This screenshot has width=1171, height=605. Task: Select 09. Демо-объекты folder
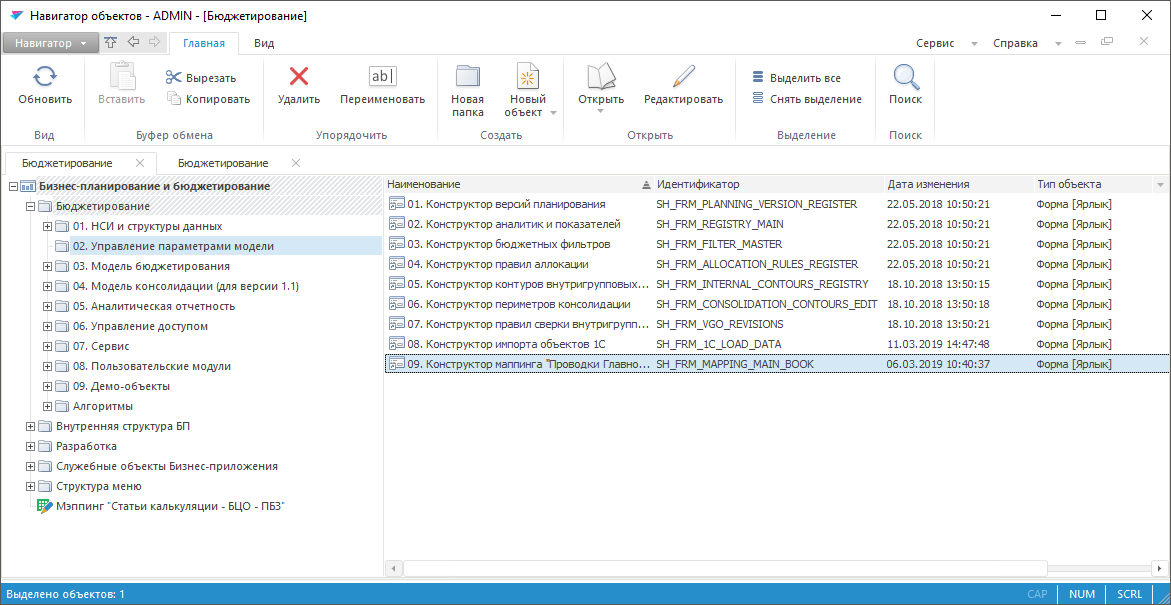coord(121,387)
